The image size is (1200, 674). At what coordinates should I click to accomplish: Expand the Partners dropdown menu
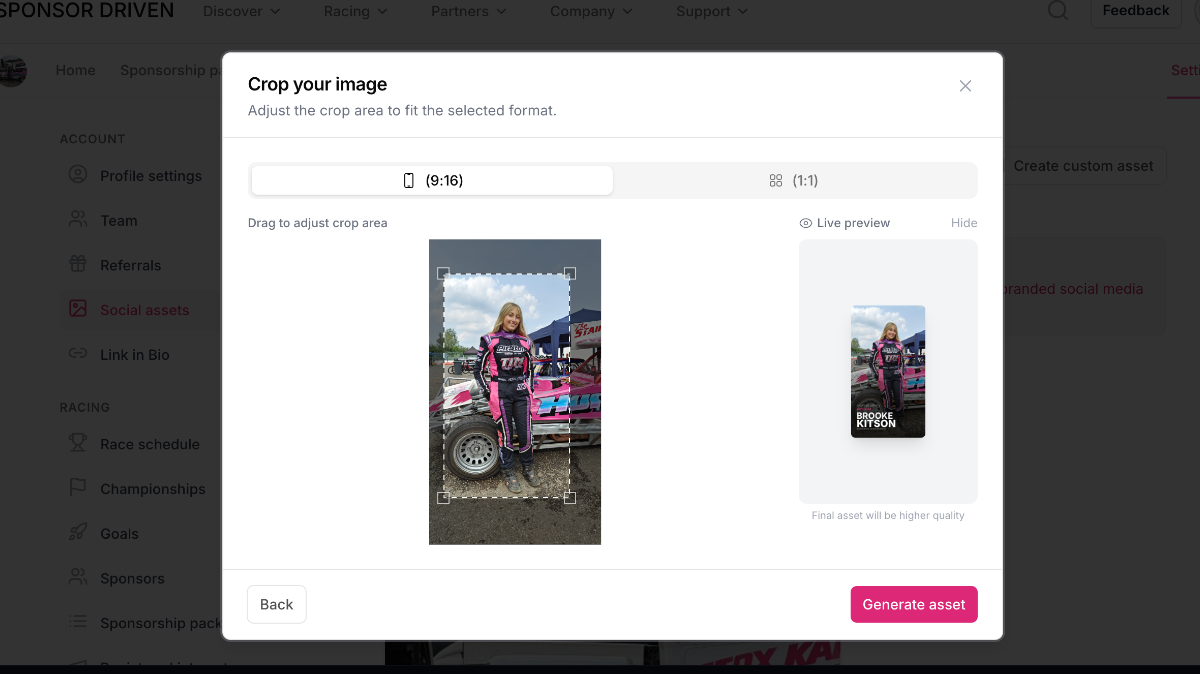(469, 11)
